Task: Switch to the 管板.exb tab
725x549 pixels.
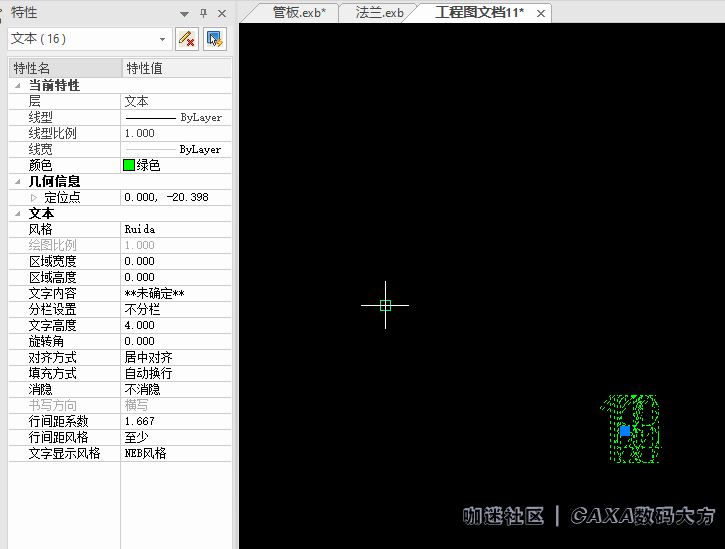Action: point(299,12)
